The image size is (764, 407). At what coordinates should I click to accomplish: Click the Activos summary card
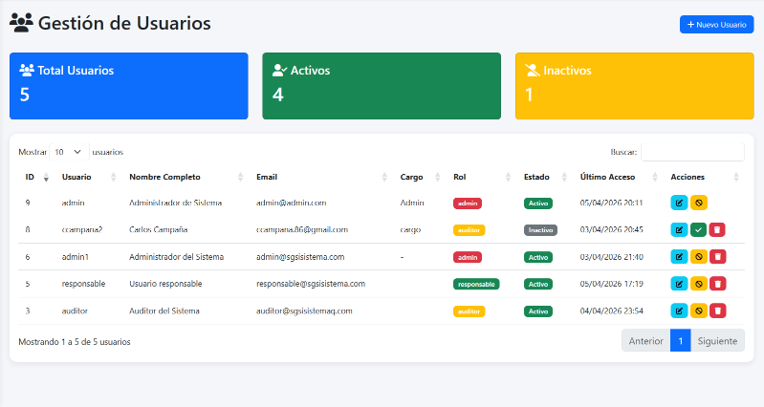click(382, 86)
